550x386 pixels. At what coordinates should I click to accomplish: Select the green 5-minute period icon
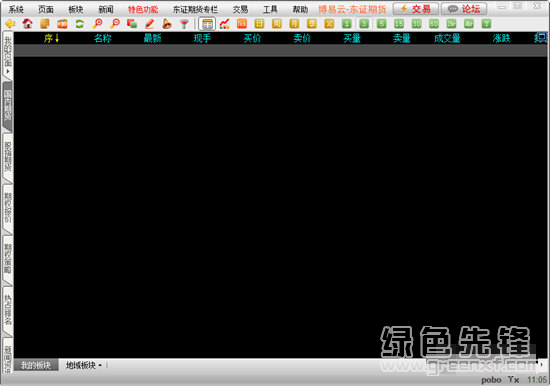(x=381, y=24)
